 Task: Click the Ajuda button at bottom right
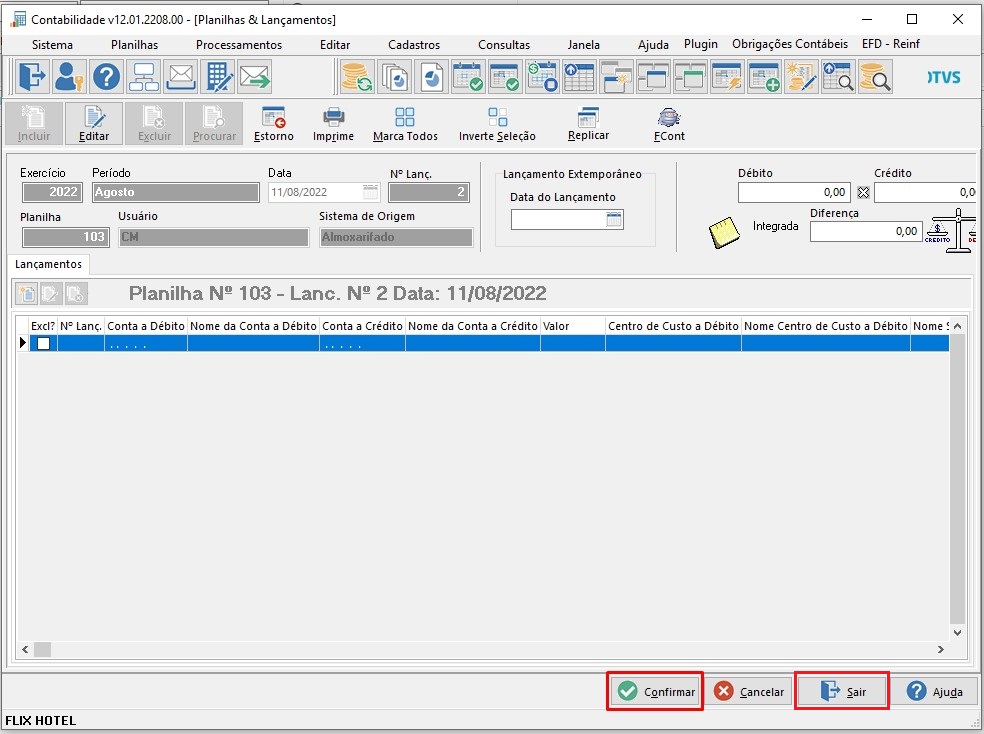tap(934, 691)
